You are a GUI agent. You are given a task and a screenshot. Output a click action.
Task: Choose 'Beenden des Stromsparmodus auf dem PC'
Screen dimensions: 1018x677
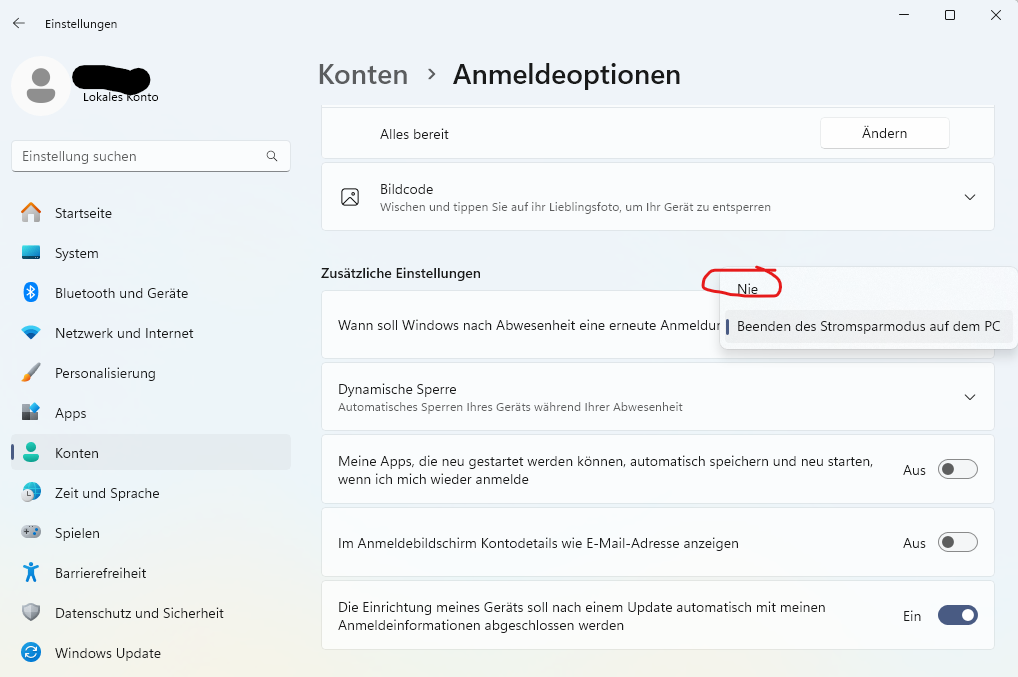click(x=866, y=326)
